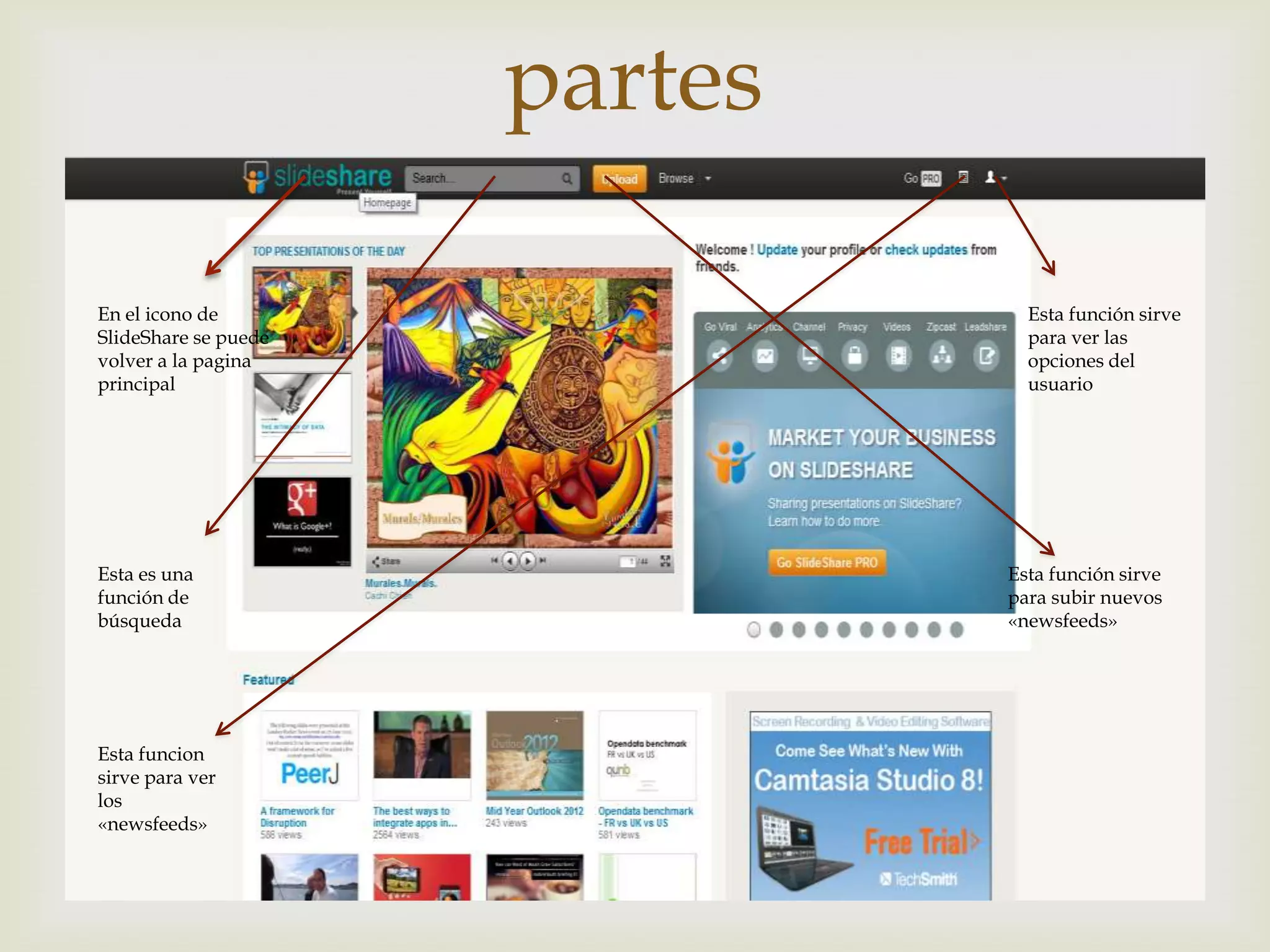Image resolution: width=1270 pixels, height=952 pixels.
Task: Click the Privacy lock icon
Action: pyautogui.click(x=854, y=356)
